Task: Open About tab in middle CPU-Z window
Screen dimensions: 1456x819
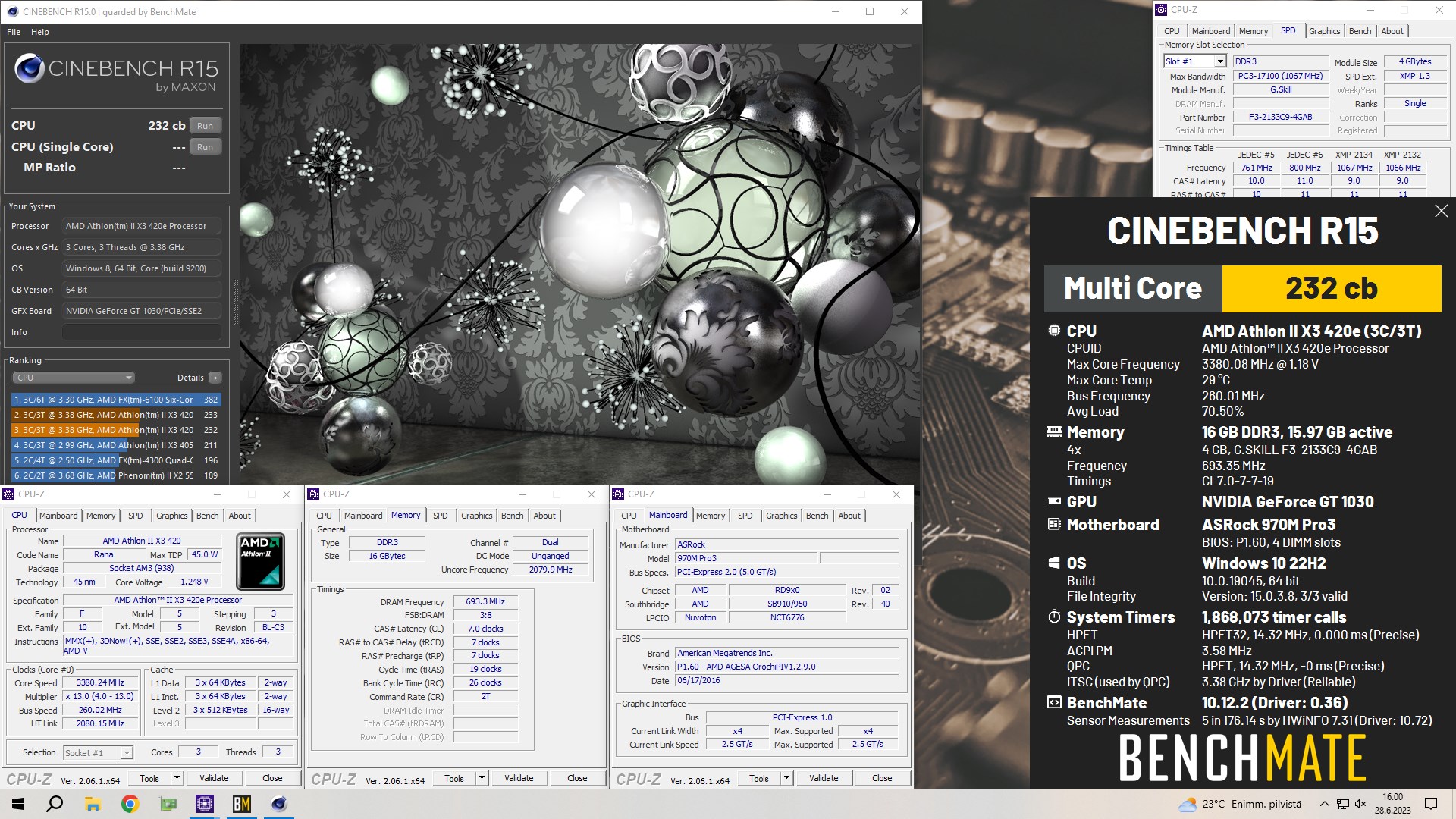Action: pos(544,516)
